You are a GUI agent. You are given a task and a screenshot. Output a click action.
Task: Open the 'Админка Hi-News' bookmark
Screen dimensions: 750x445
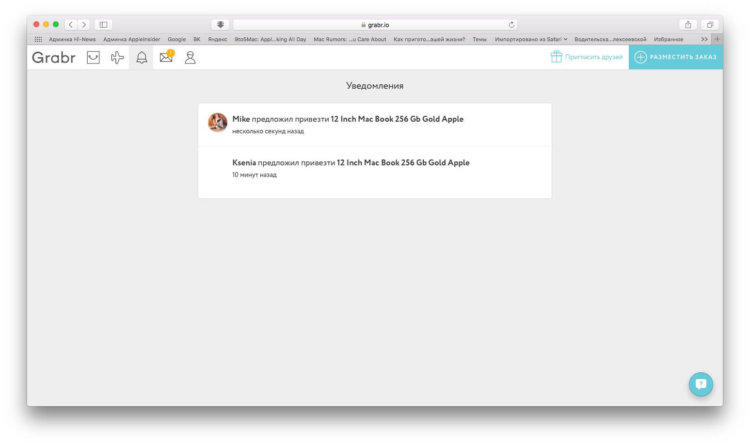[72, 39]
